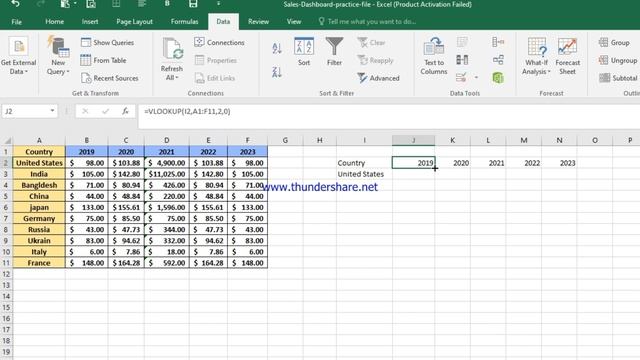
Task: Click cell with Germany
Action: tap(39, 218)
